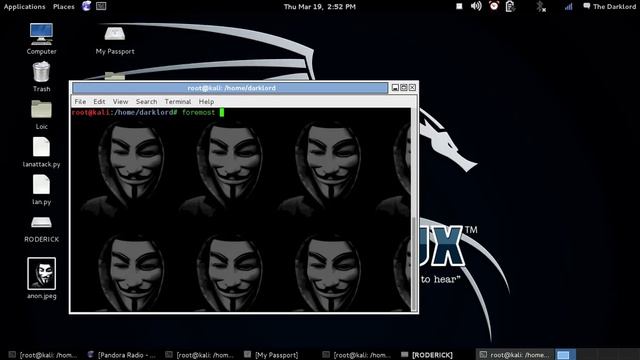Viewport: 640px width, 360px height.
Task: Click the disabled Bluetooth icon
Action: pyautogui.click(x=541, y=7)
